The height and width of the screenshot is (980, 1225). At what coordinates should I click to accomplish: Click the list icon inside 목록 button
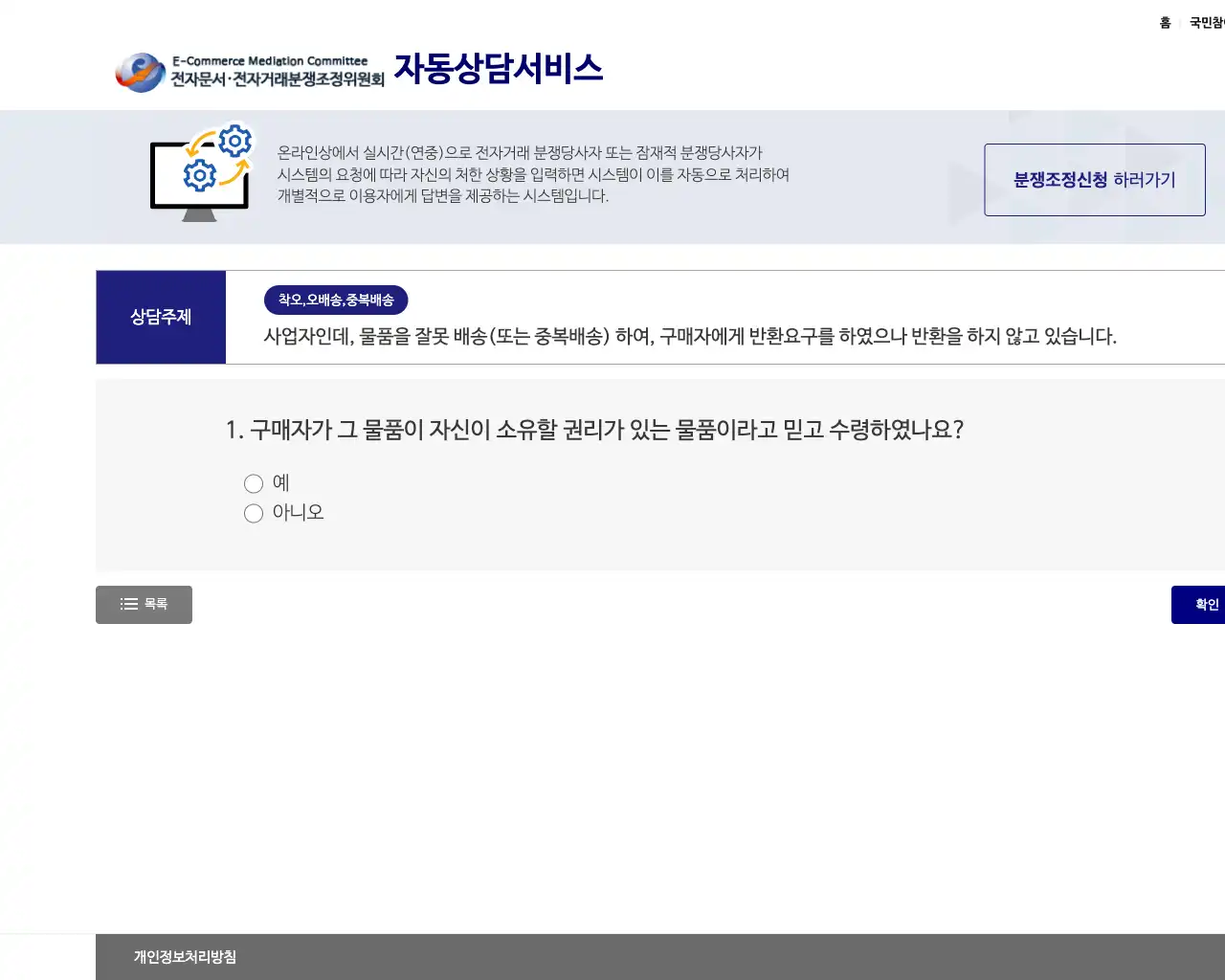(x=128, y=604)
